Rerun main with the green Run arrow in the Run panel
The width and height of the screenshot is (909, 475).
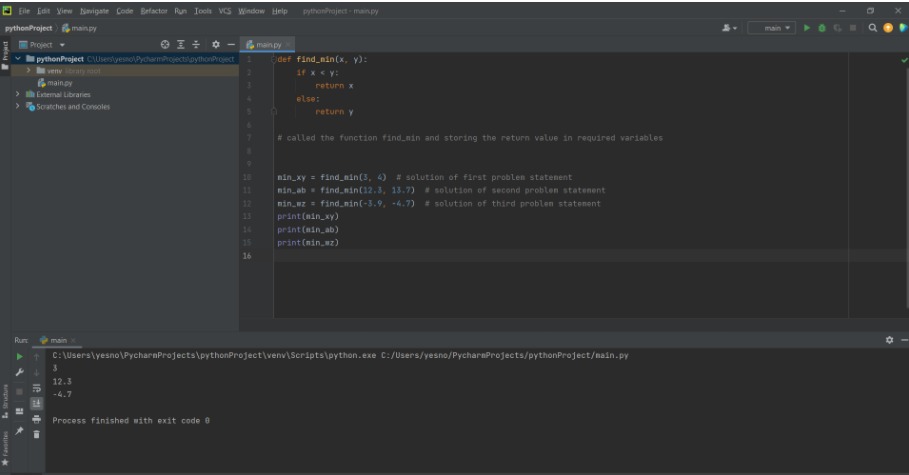(x=18, y=356)
